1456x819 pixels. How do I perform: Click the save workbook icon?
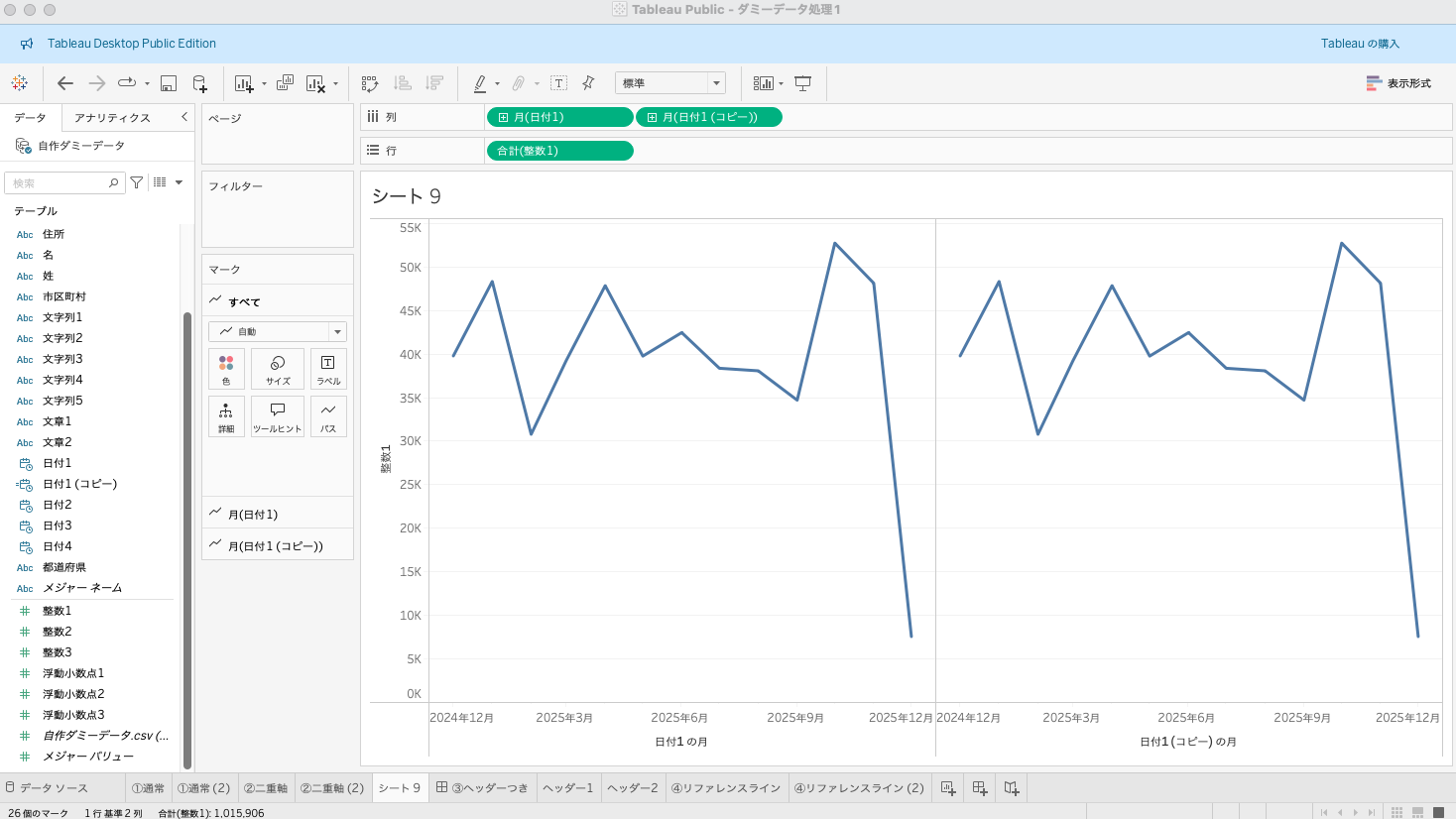[169, 83]
